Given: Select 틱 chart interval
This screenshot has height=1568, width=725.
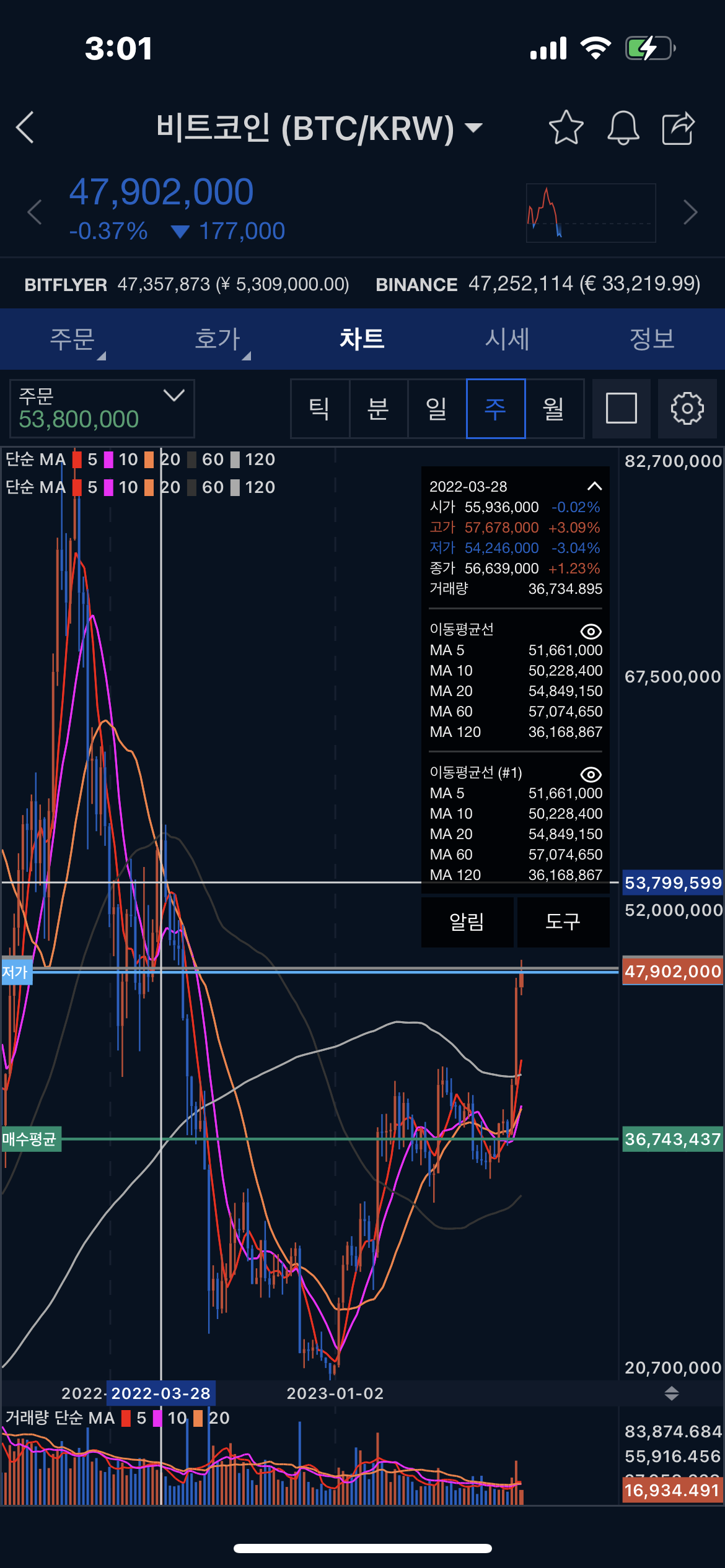Looking at the screenshot, I should [x=320, y=408].
